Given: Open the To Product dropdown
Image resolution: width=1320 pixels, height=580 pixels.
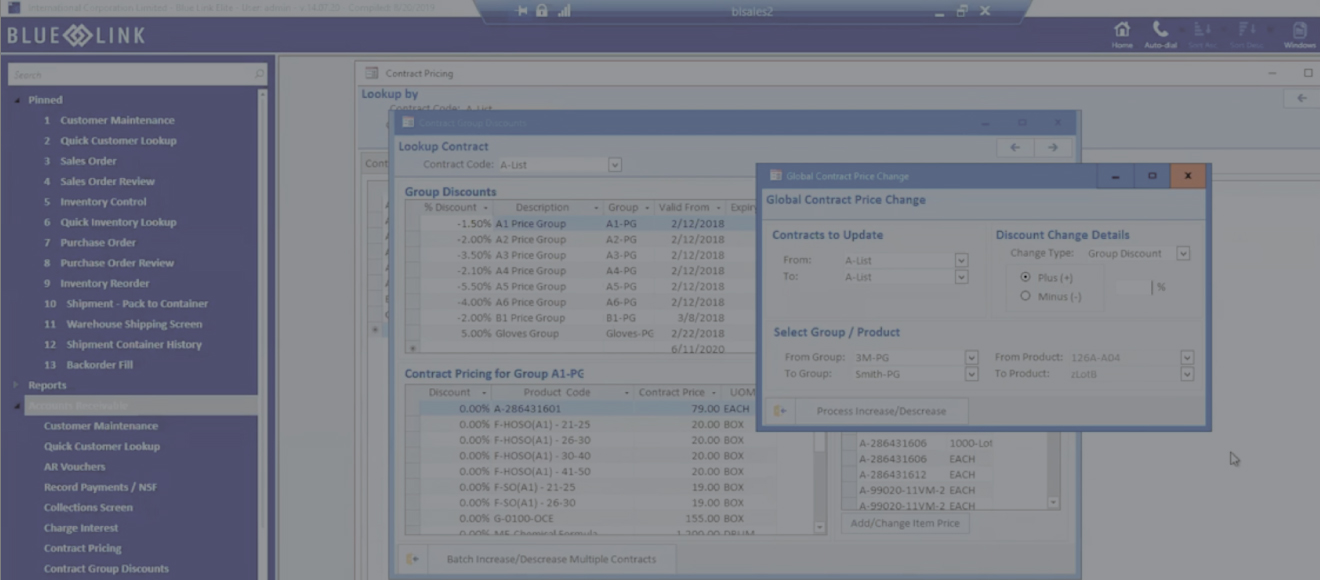Looking at the screenshot, I should 1187,374.
